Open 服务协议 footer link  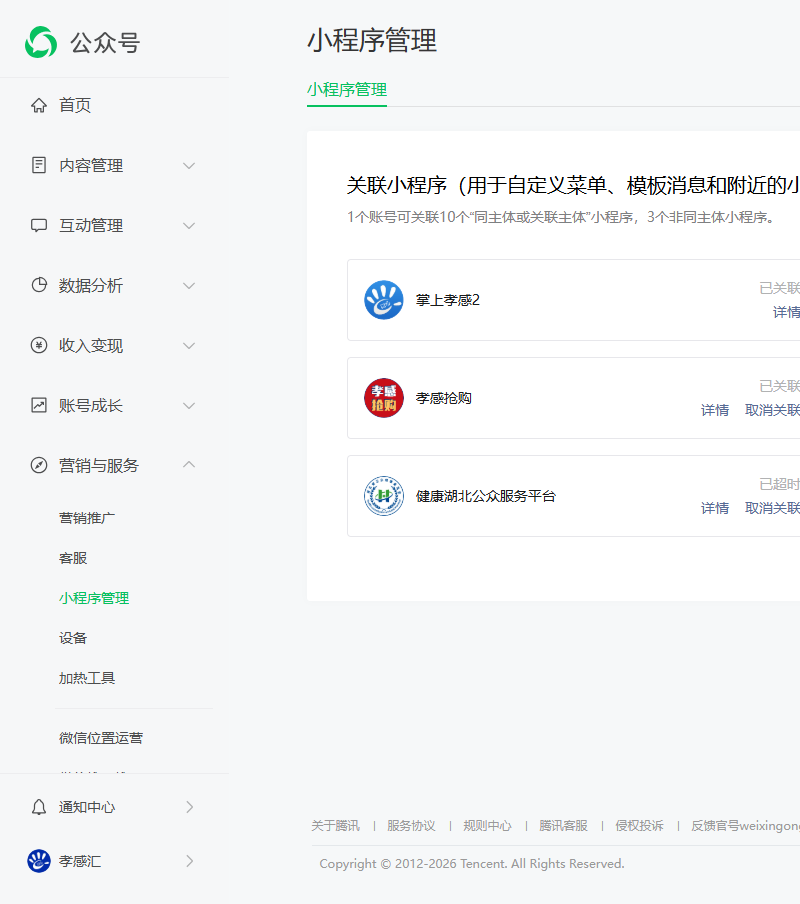click(x=412, y=826)
